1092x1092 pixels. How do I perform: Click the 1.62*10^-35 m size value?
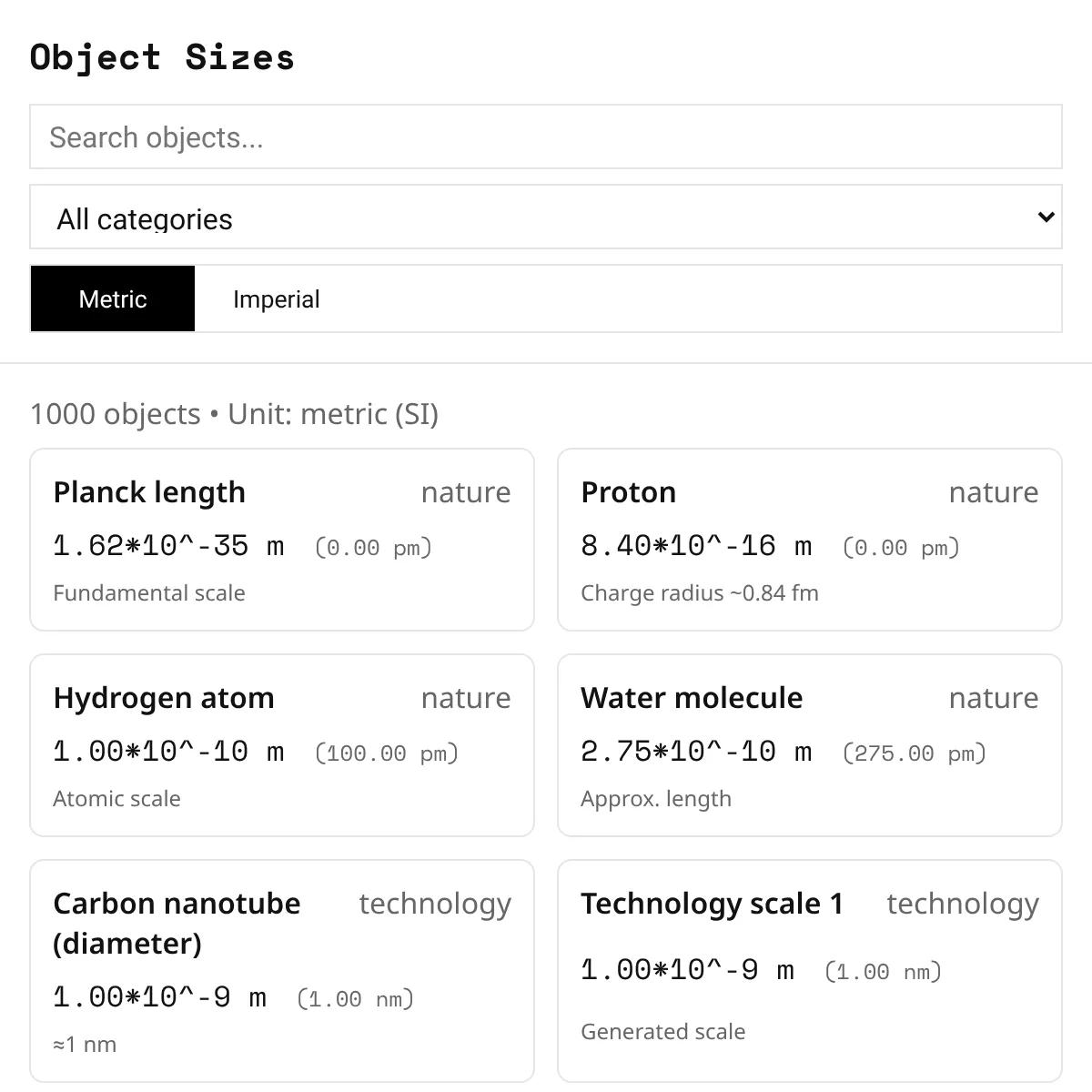tap(169, 546)
